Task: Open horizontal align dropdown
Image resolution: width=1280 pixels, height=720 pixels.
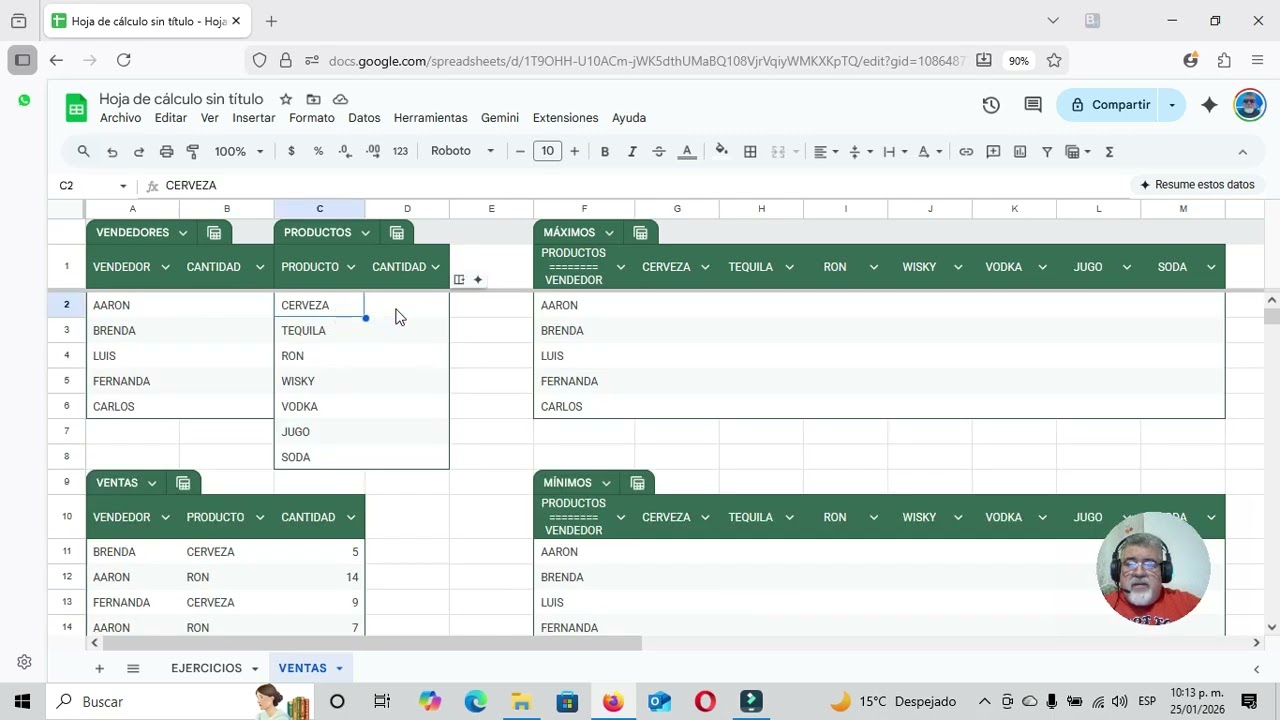Action: coord(825,152)
